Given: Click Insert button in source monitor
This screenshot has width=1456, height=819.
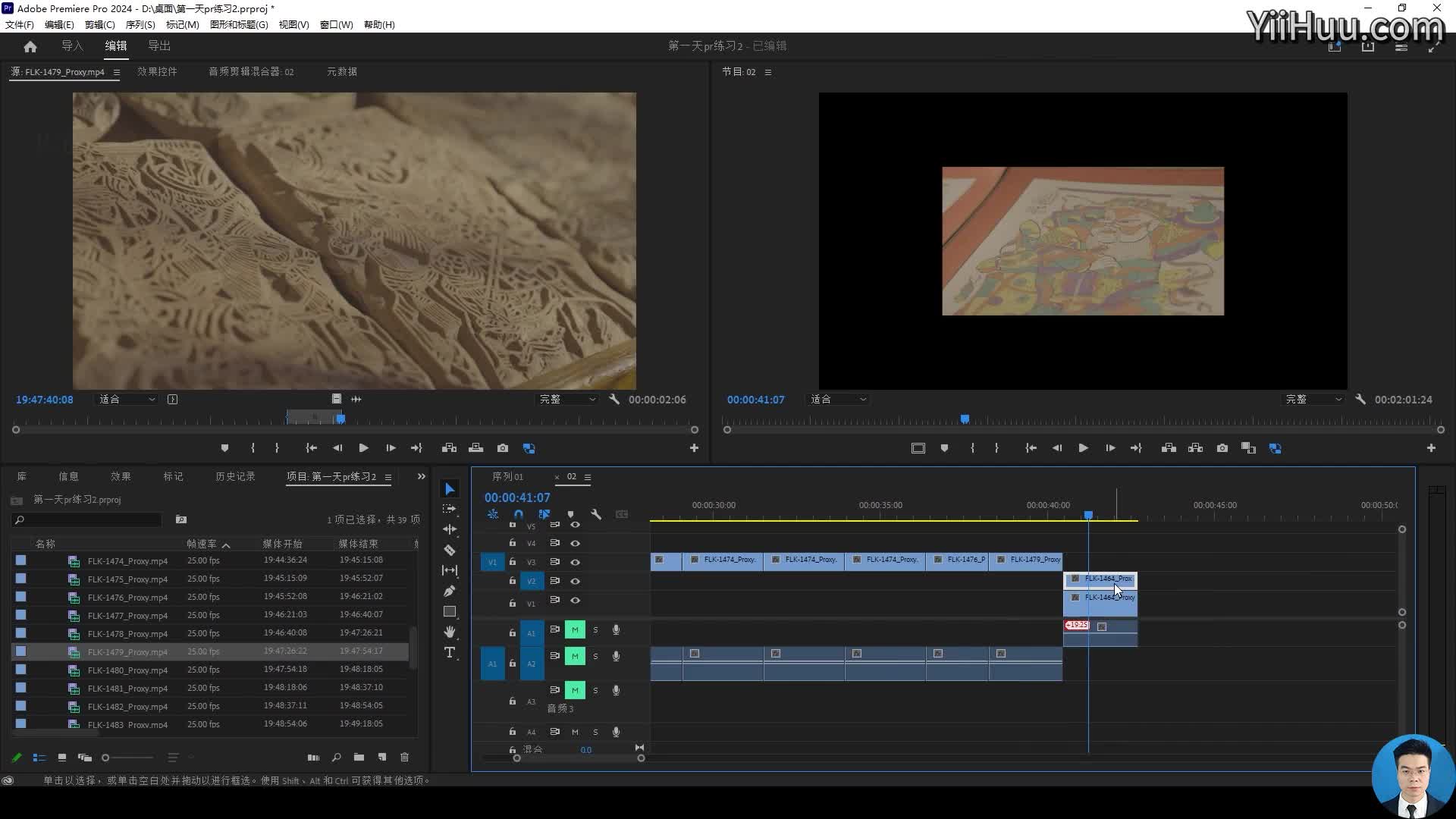Looking at the screenshot, I should click(449, 448).
